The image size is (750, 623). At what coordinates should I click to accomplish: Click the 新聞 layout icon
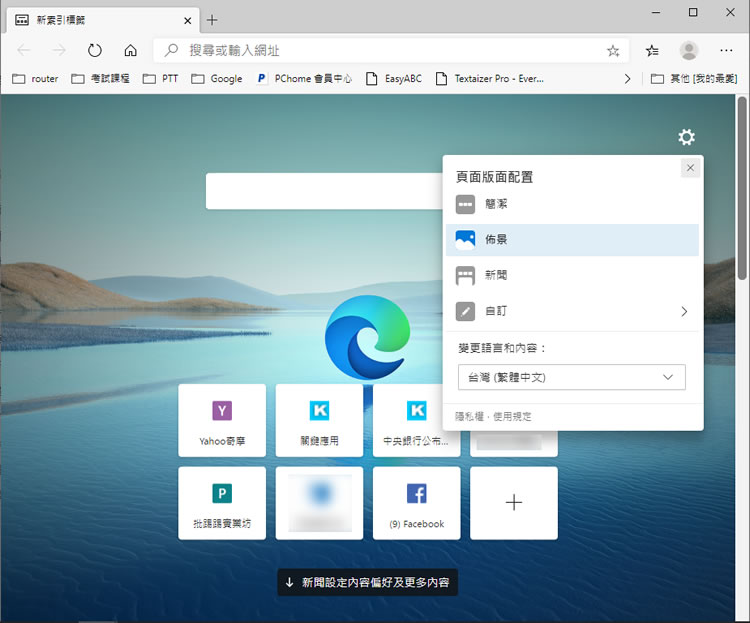[x=465, y=275]
